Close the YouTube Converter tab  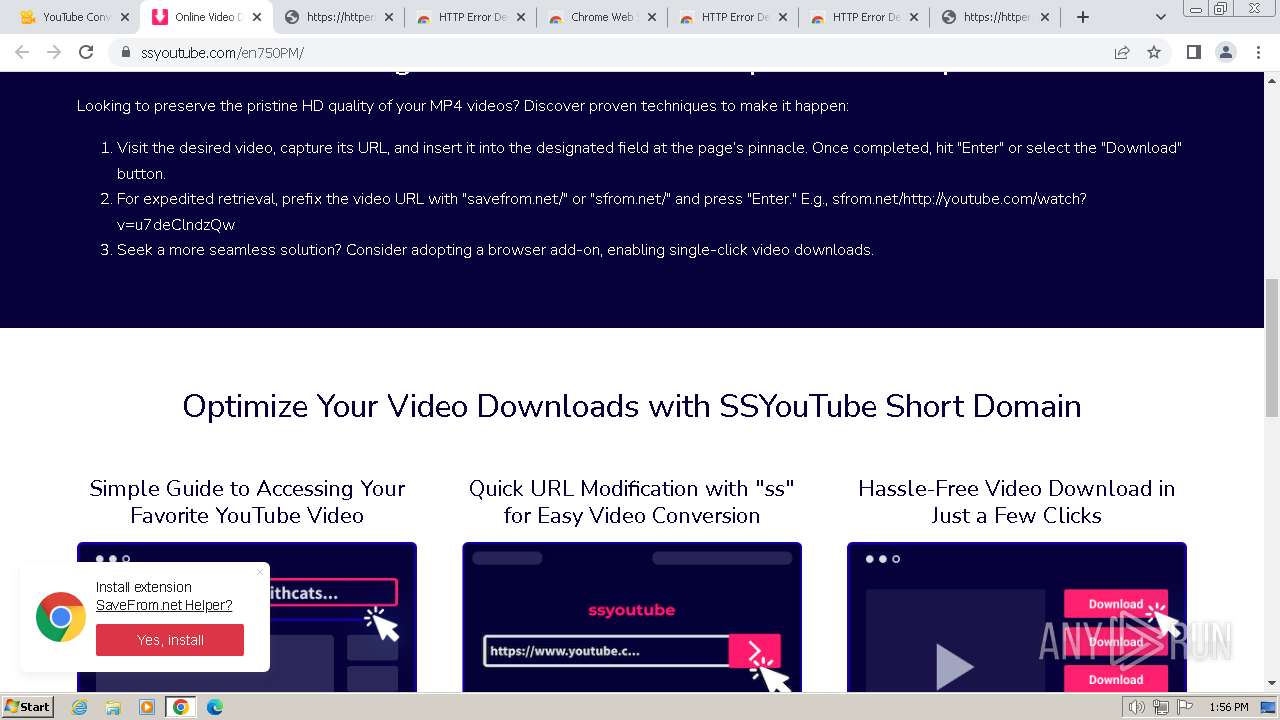coord(125,17)
